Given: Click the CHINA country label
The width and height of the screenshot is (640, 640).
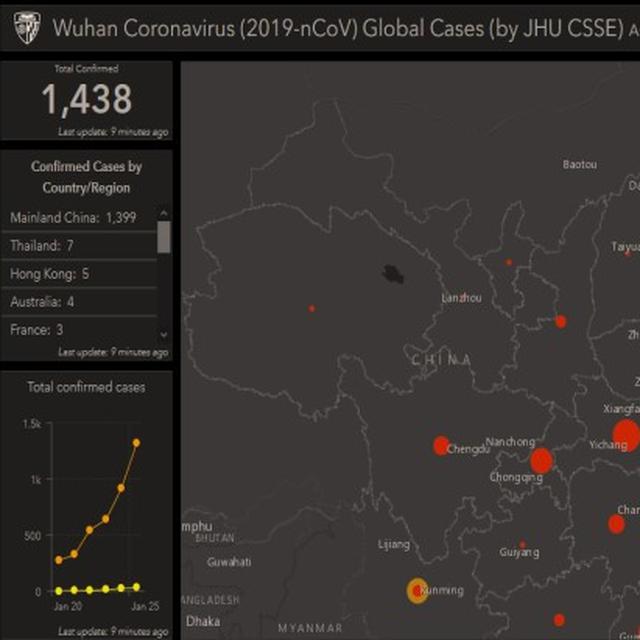Looking at the screenshot, I should [x=441, y=360].
